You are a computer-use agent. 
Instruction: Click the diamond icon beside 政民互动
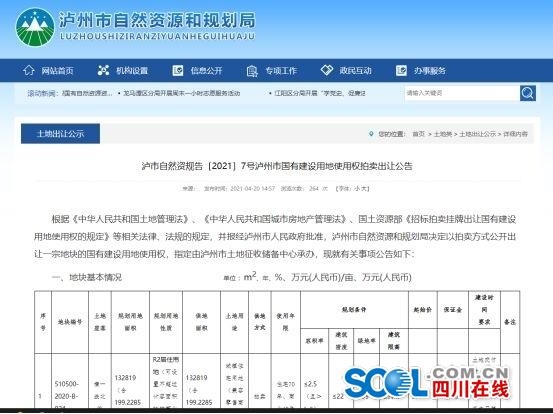(327, 70)
